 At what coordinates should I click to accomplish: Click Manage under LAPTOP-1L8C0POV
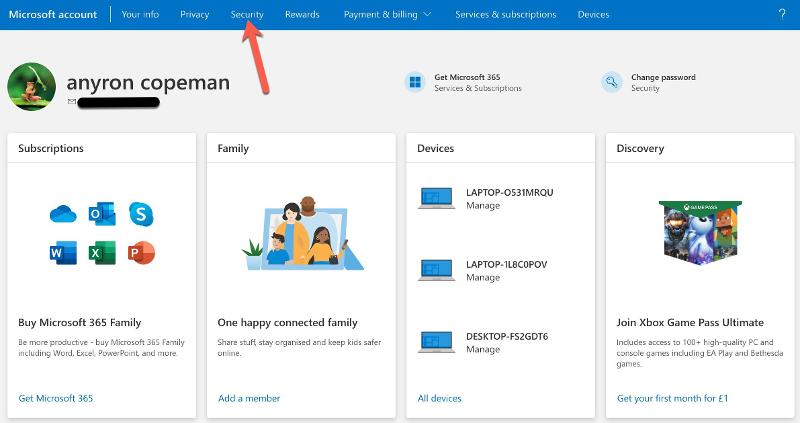pos(483,278)
